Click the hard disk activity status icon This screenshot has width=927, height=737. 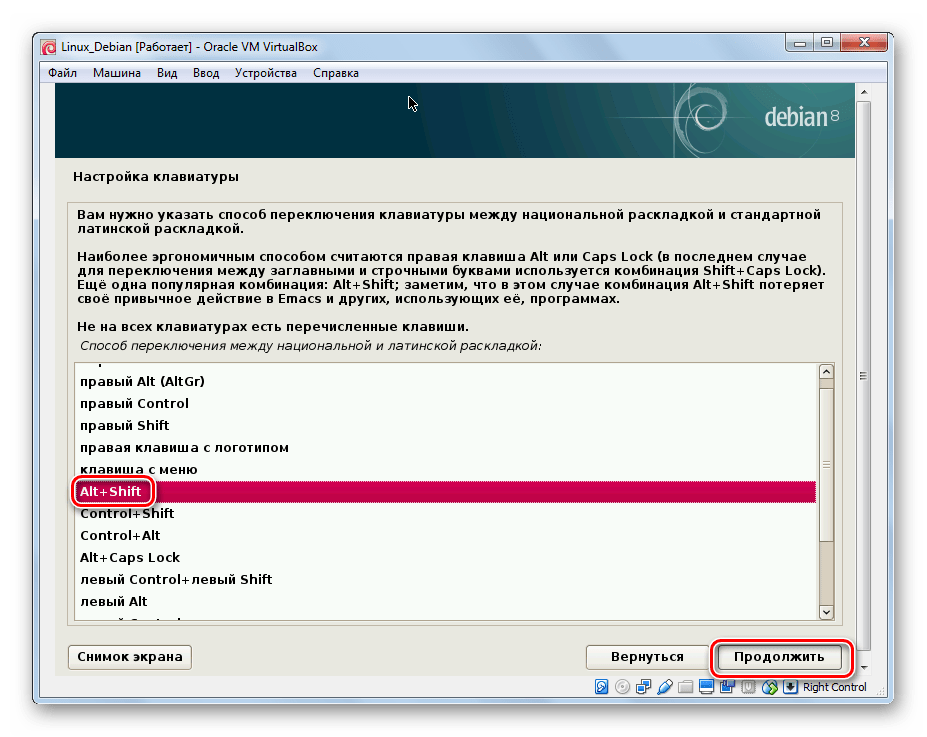click(x=601, y=687)
